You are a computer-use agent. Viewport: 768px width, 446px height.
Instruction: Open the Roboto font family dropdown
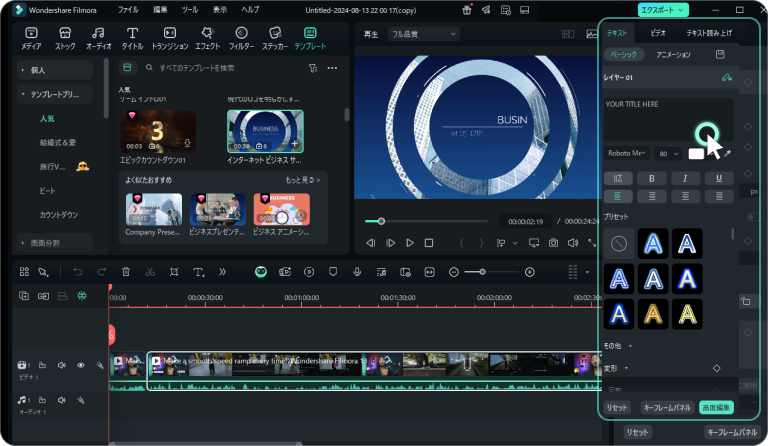(626, 153)
